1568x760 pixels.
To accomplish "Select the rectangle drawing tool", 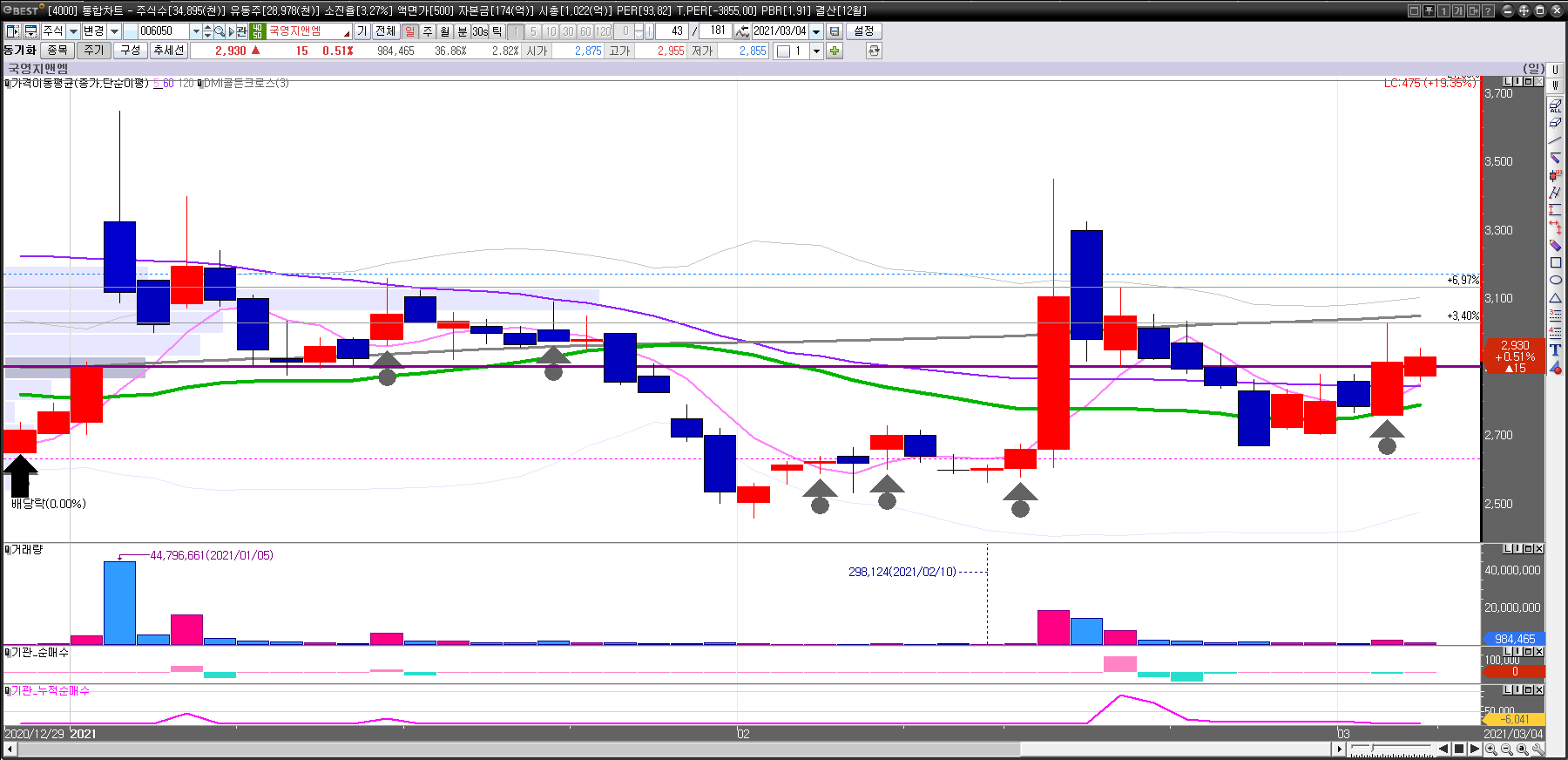I will (x=1555, y=262).
